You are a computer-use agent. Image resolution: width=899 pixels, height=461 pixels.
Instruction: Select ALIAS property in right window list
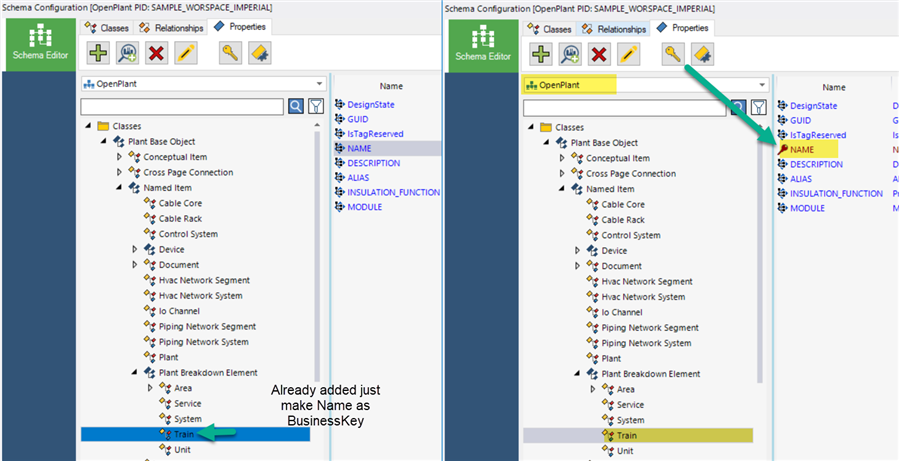pos(801,179)
